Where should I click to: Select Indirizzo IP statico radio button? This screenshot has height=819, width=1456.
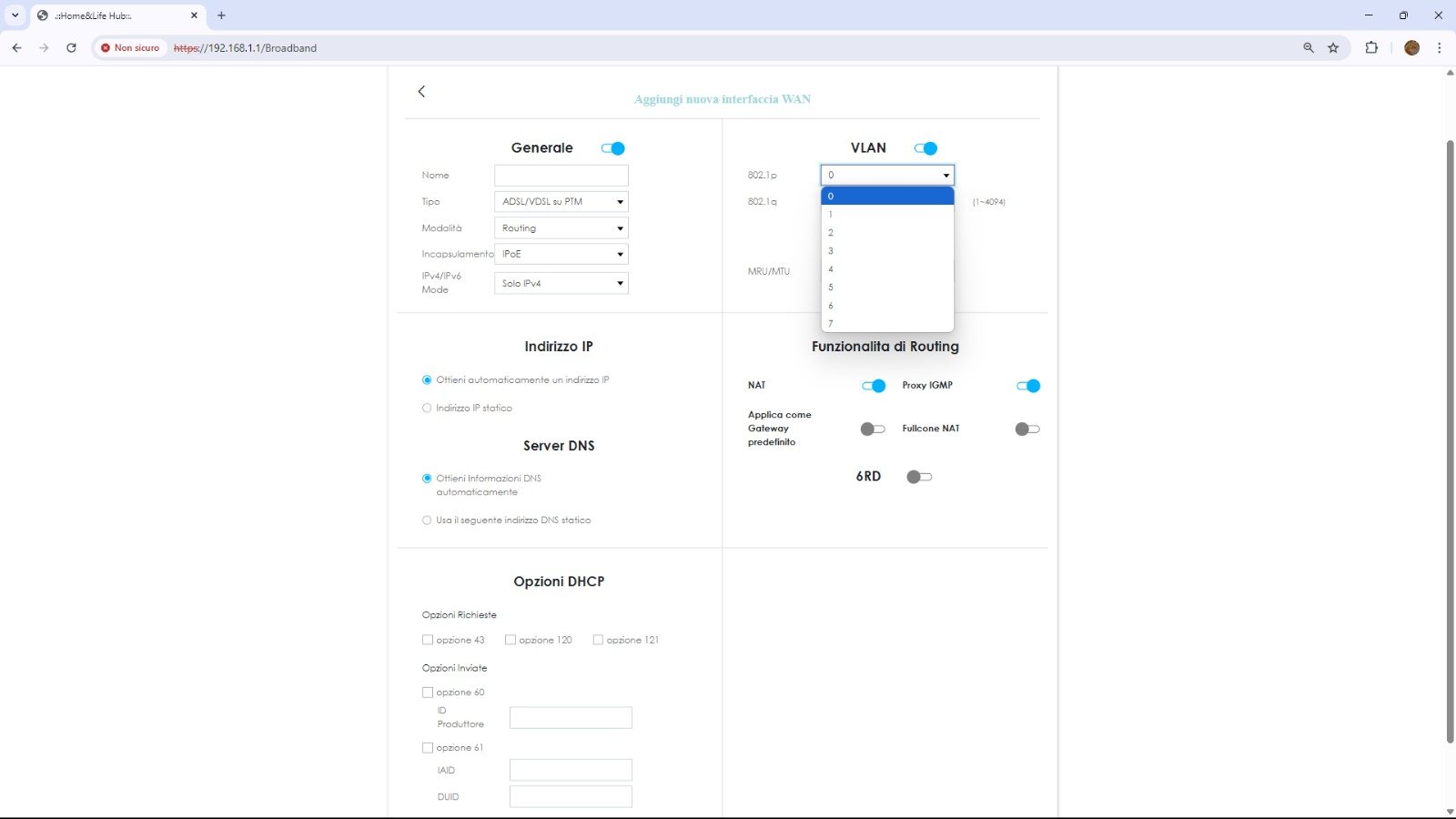click(x=427, y=408)
